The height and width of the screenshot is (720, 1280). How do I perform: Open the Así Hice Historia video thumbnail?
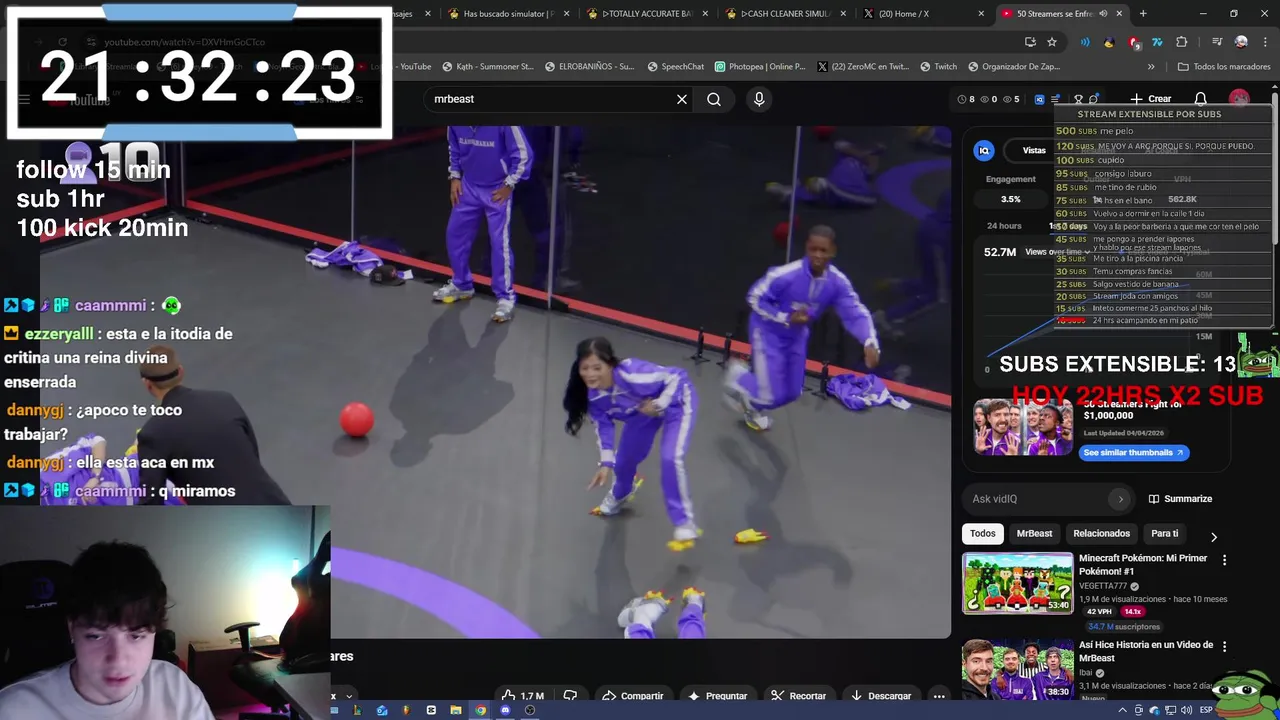click(1017, 668)
